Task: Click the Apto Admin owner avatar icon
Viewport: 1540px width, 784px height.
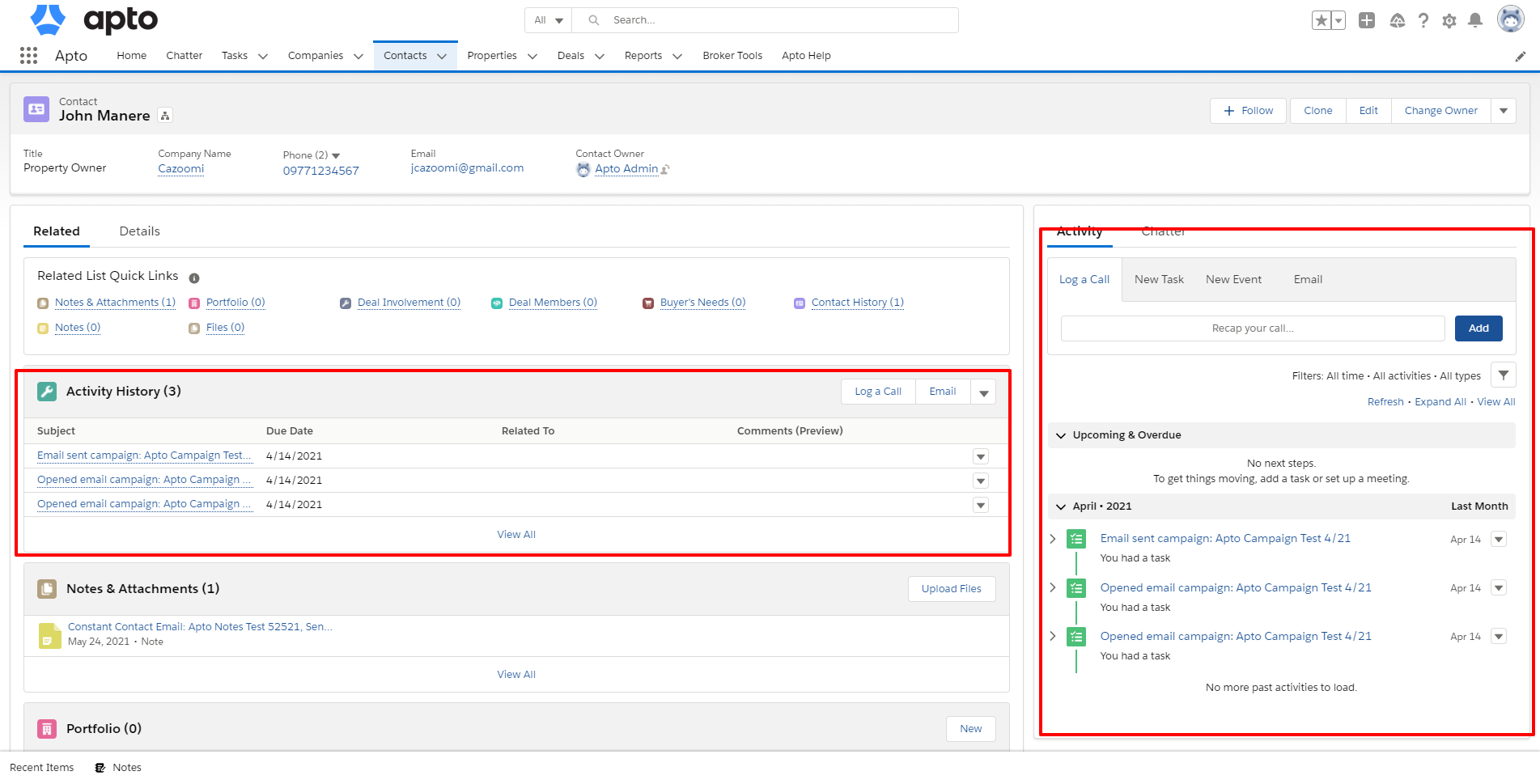Action: point(583,169)
